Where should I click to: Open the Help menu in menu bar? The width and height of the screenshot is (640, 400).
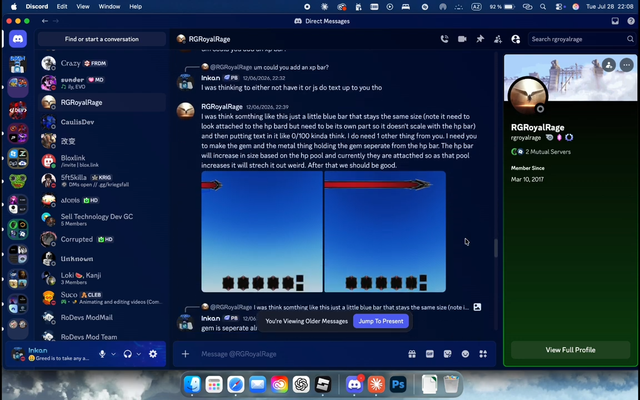[136, 7]
